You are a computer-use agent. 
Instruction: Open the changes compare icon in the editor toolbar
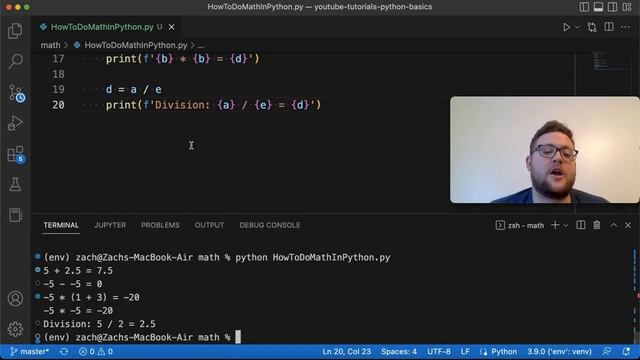[x=592, y=27]
